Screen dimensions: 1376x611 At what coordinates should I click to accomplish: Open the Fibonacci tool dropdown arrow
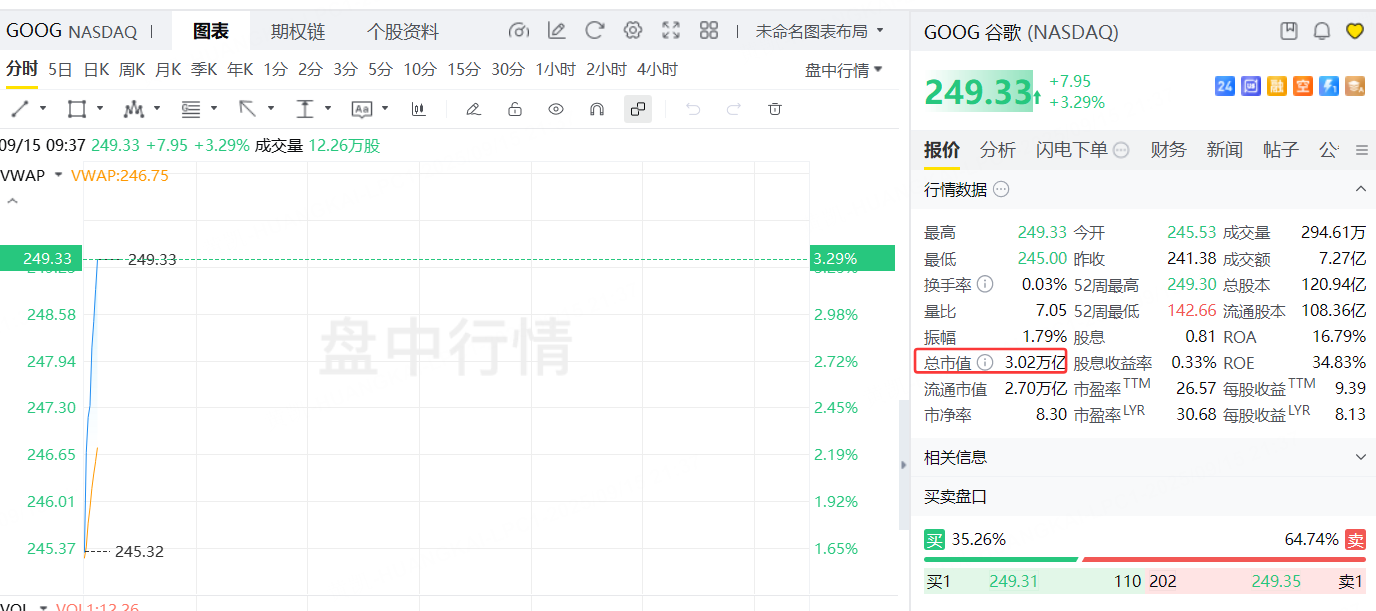click(x=214, y=108)
